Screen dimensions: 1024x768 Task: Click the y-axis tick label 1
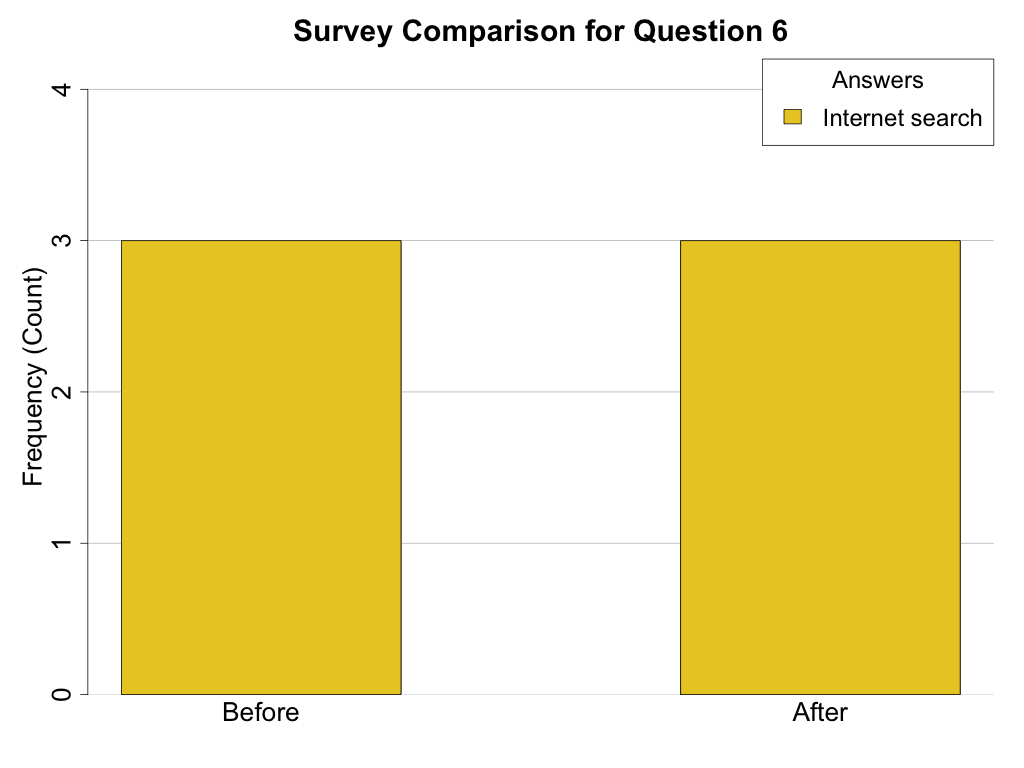click(61, 543)
